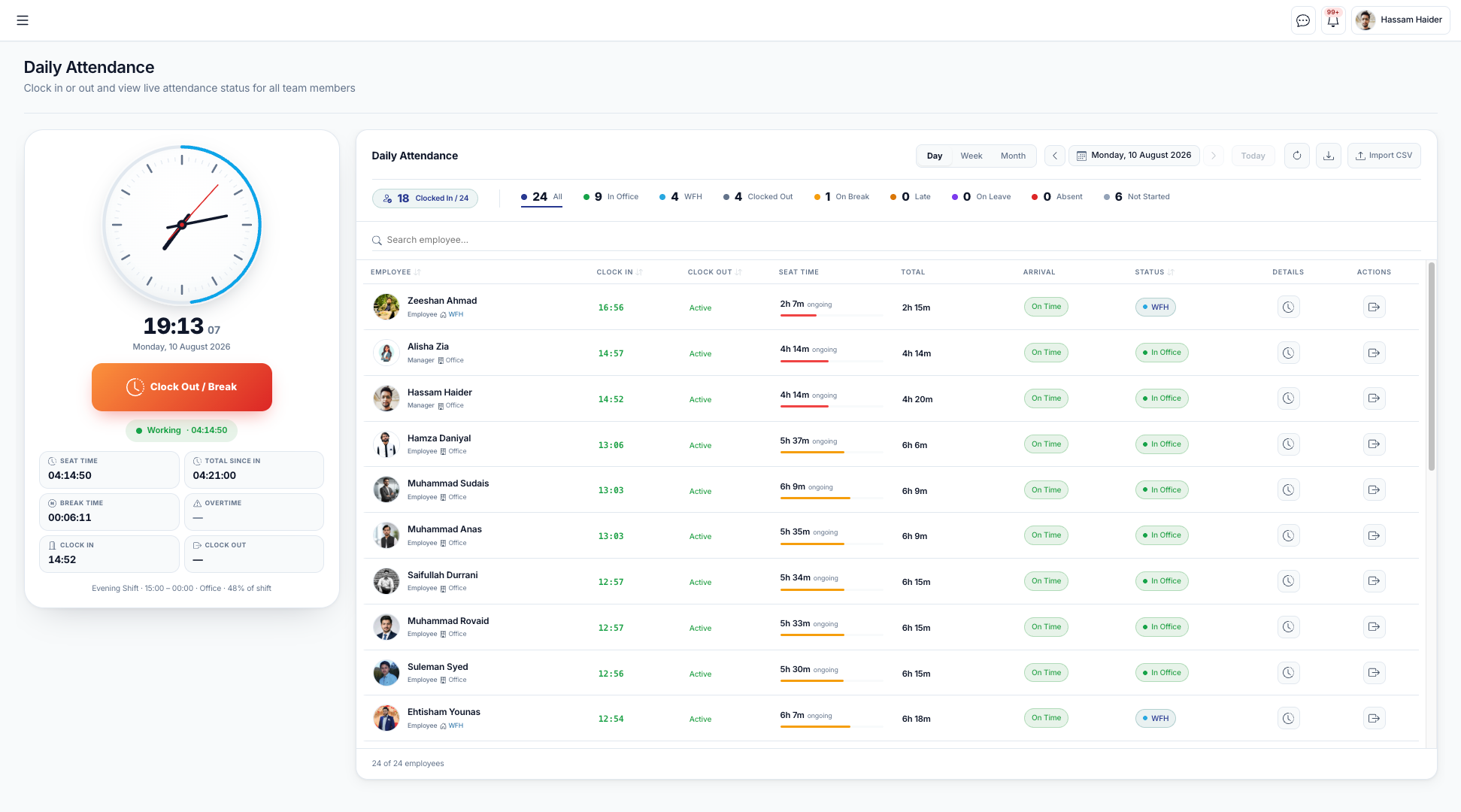Select the 18 Clocked In / 24 chip
1461x812 pixels.
coord(425,198)
